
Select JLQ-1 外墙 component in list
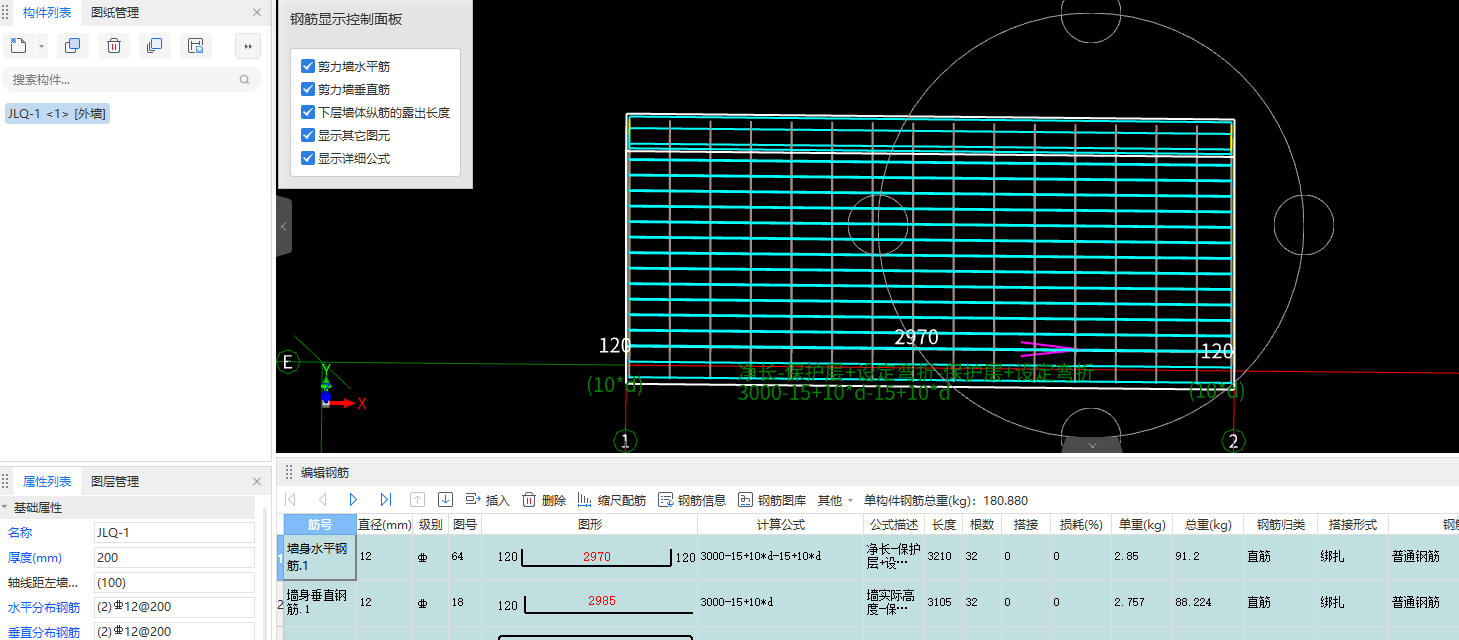[57, 114]
